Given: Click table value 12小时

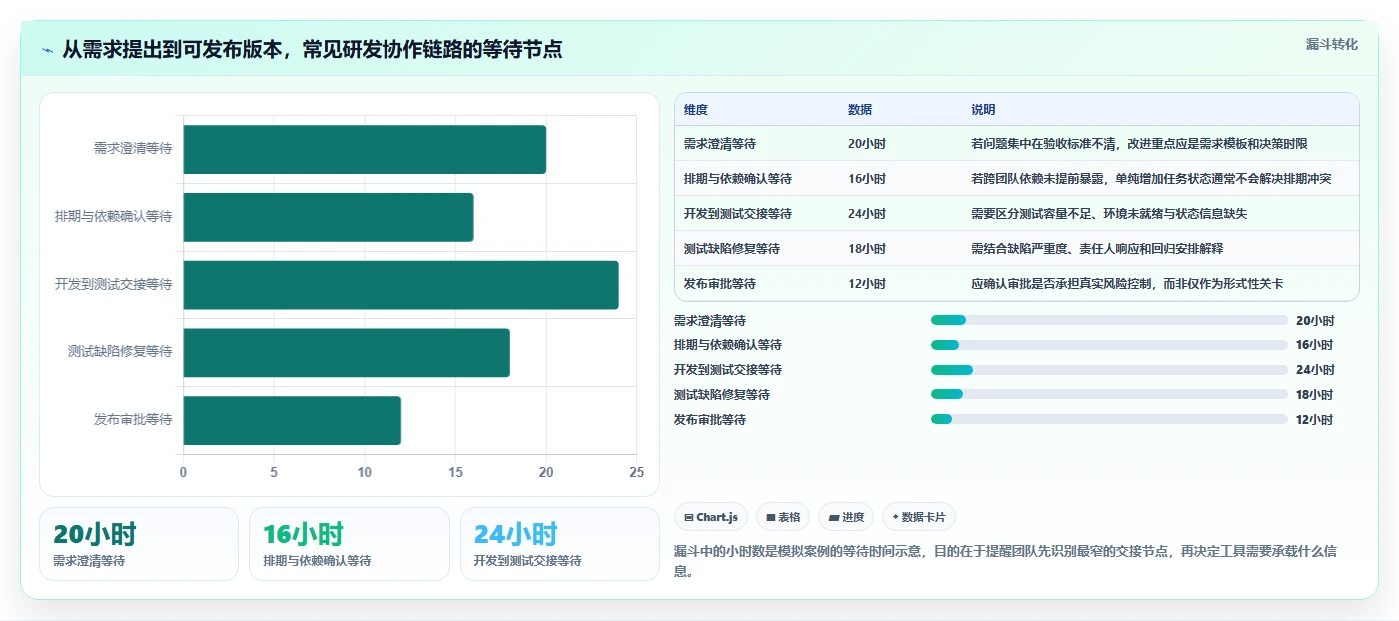Looking at the screenshot, I should pos(867,284).
